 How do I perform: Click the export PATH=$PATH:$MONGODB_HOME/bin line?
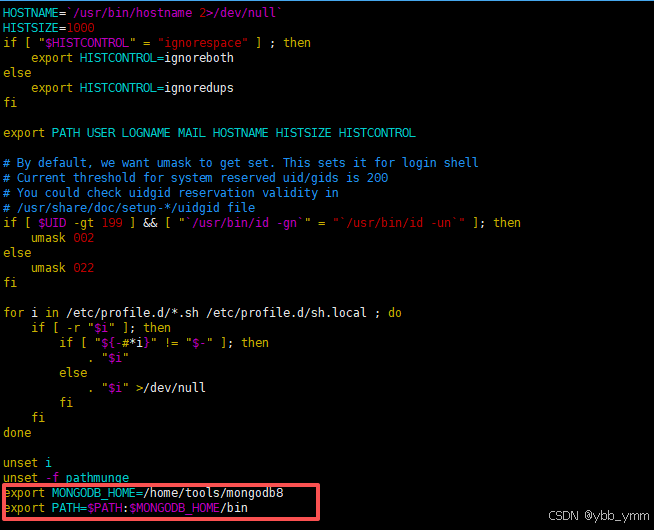coord(126,508)
